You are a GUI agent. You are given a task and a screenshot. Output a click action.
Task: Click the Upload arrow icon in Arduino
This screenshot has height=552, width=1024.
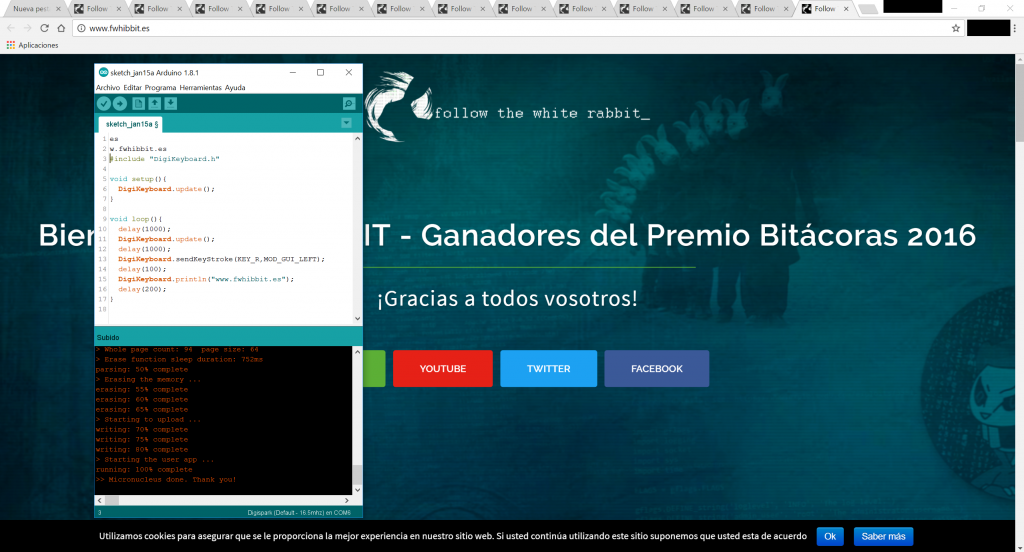pyautogui.click(x=120, y=104)
